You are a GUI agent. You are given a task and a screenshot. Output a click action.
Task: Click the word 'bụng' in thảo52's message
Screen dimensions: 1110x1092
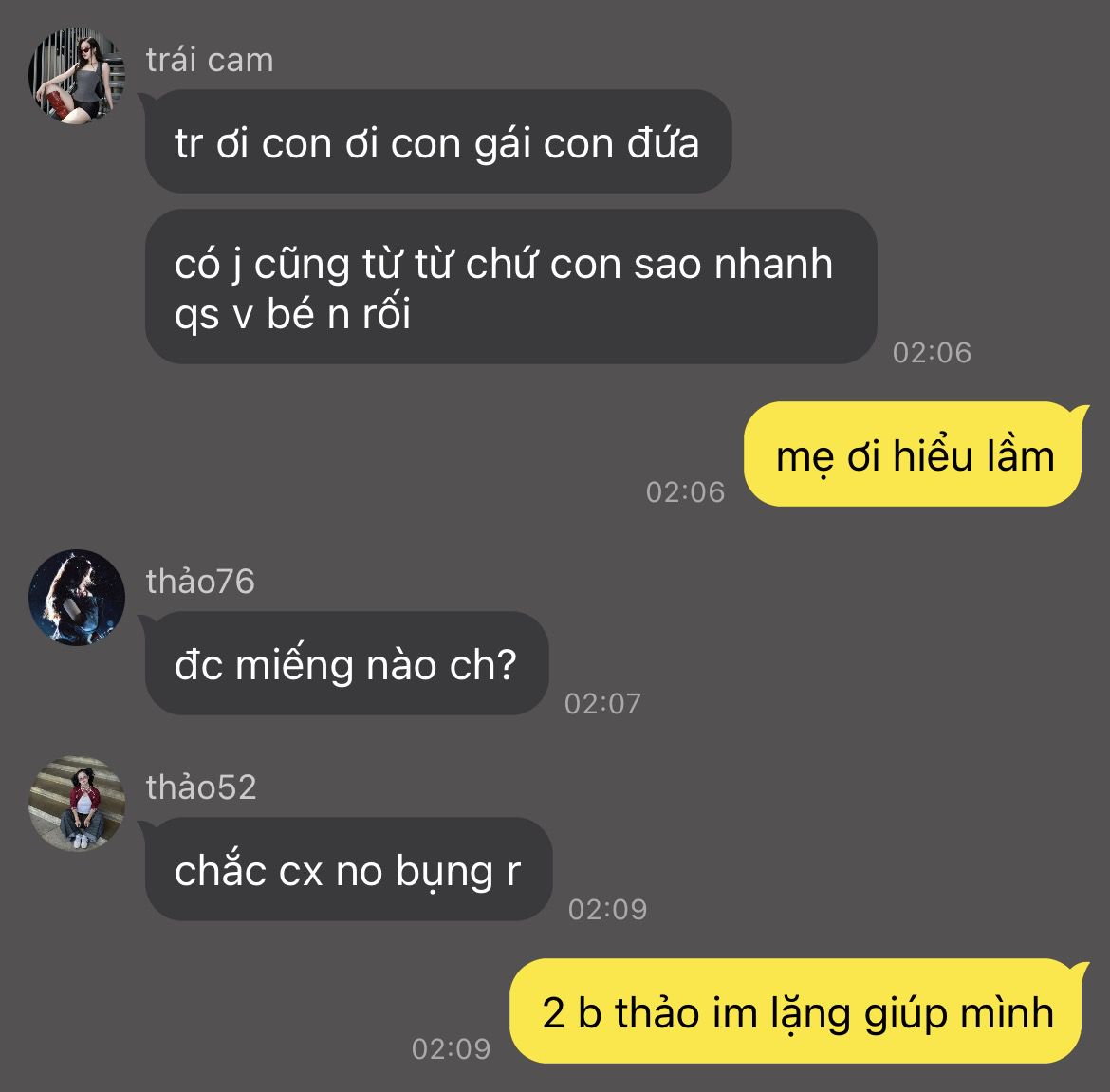444,872
